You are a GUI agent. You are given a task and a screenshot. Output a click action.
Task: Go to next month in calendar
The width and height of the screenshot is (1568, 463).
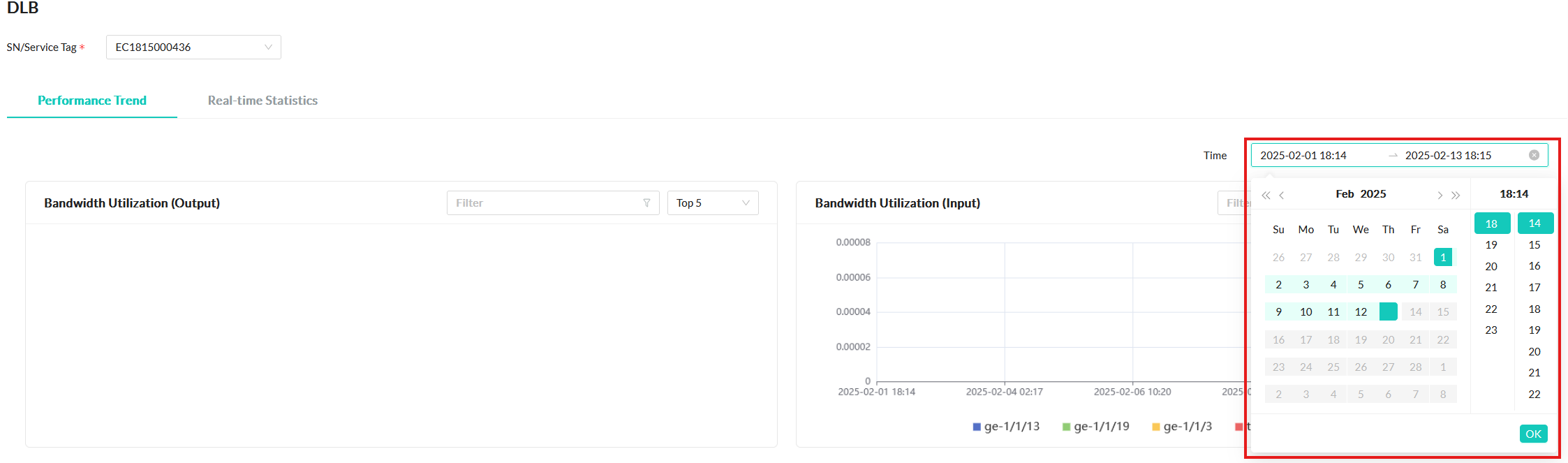(1440, 195)
